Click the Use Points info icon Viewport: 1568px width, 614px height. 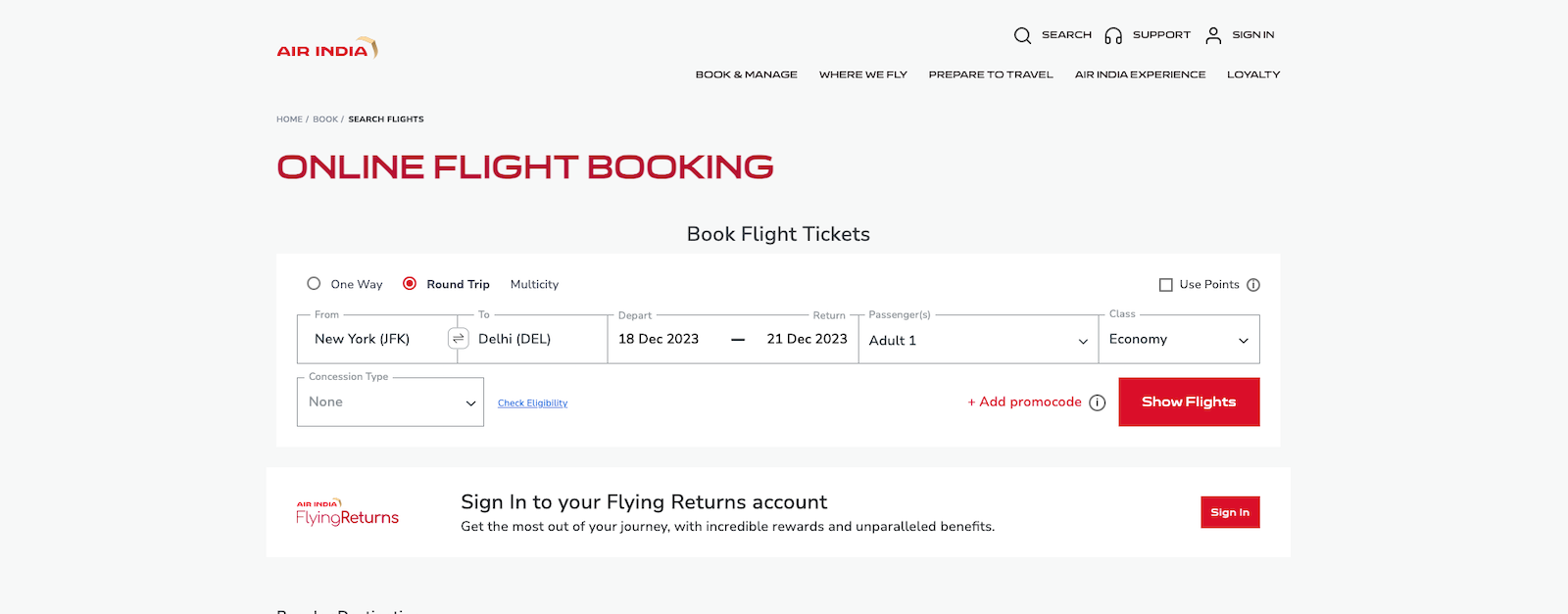point(1253,285)
